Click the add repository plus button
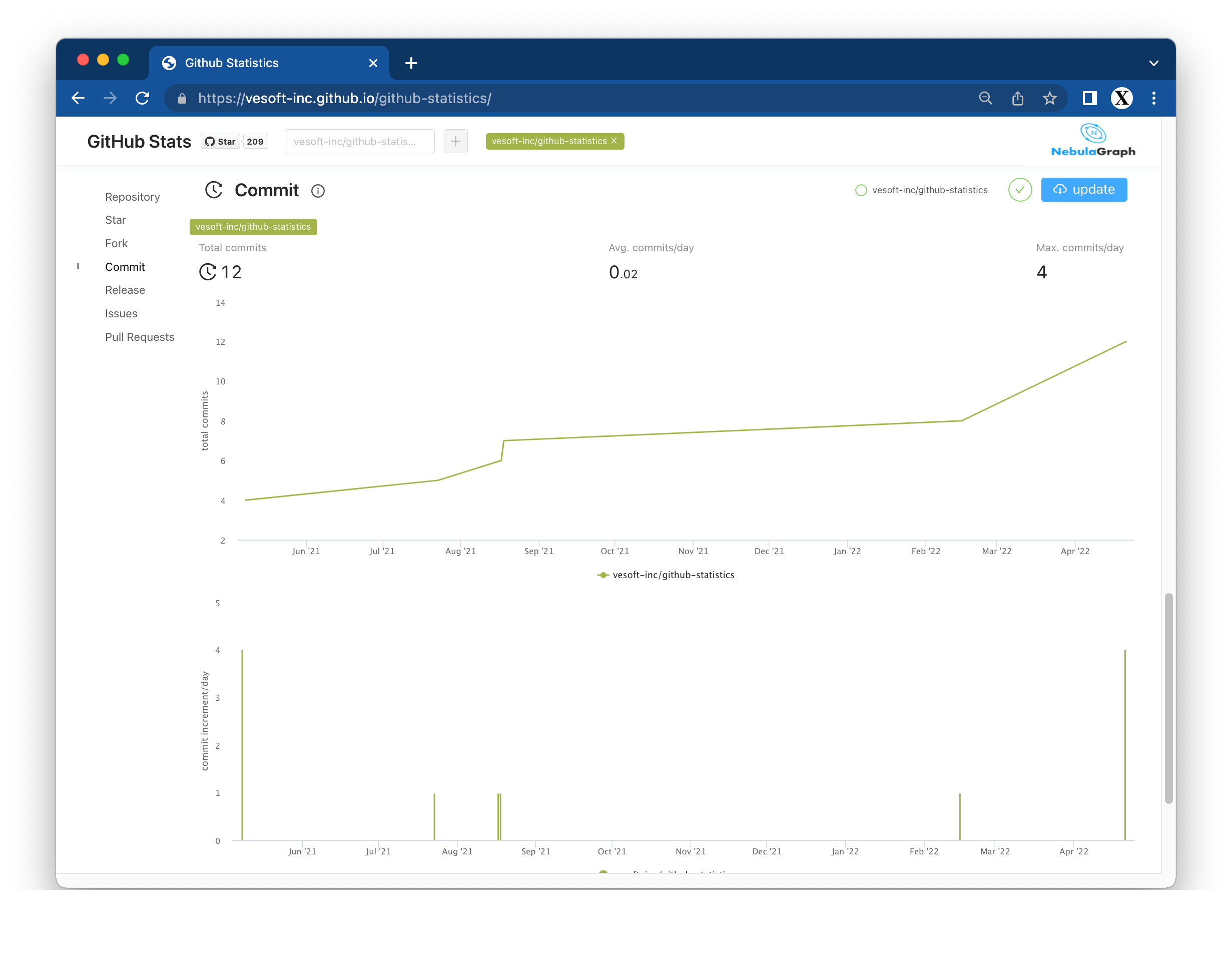This screenshot has width=1232, height=962. pyautogui.click(x=456, y=141)
